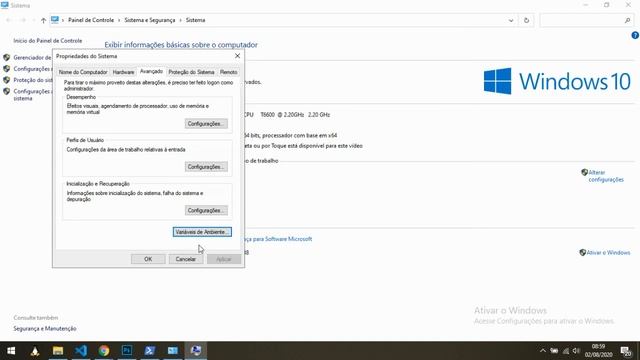
Task: Close the Propriedades do Sistema dialog
Action: (238, 56)
